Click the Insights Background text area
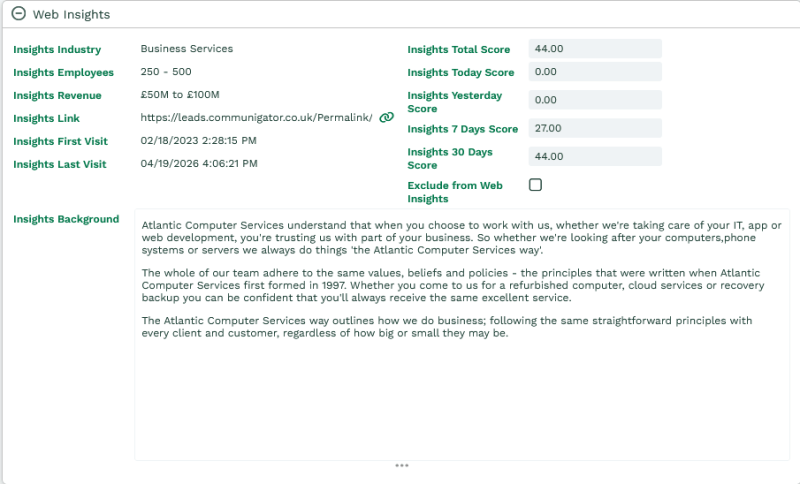Viewport: 800px width, 484px height. pos(462,335)
